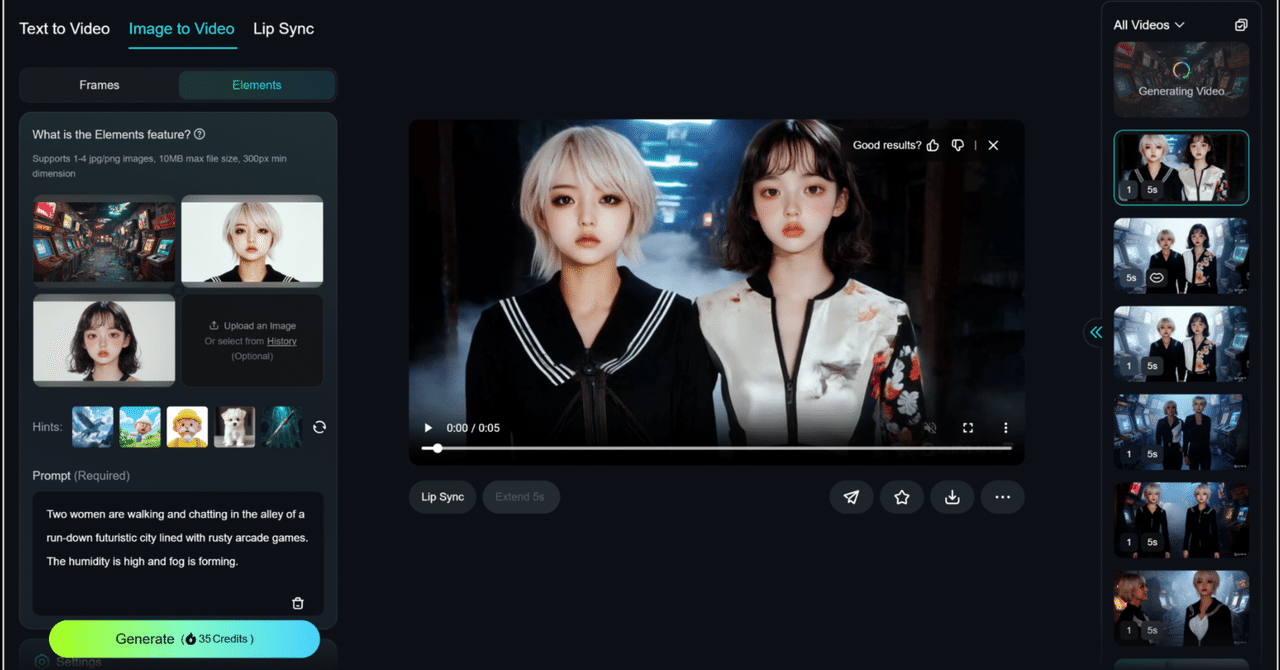Unmute the video player audio
The image size is (1280, 670).
coord(930,427)
